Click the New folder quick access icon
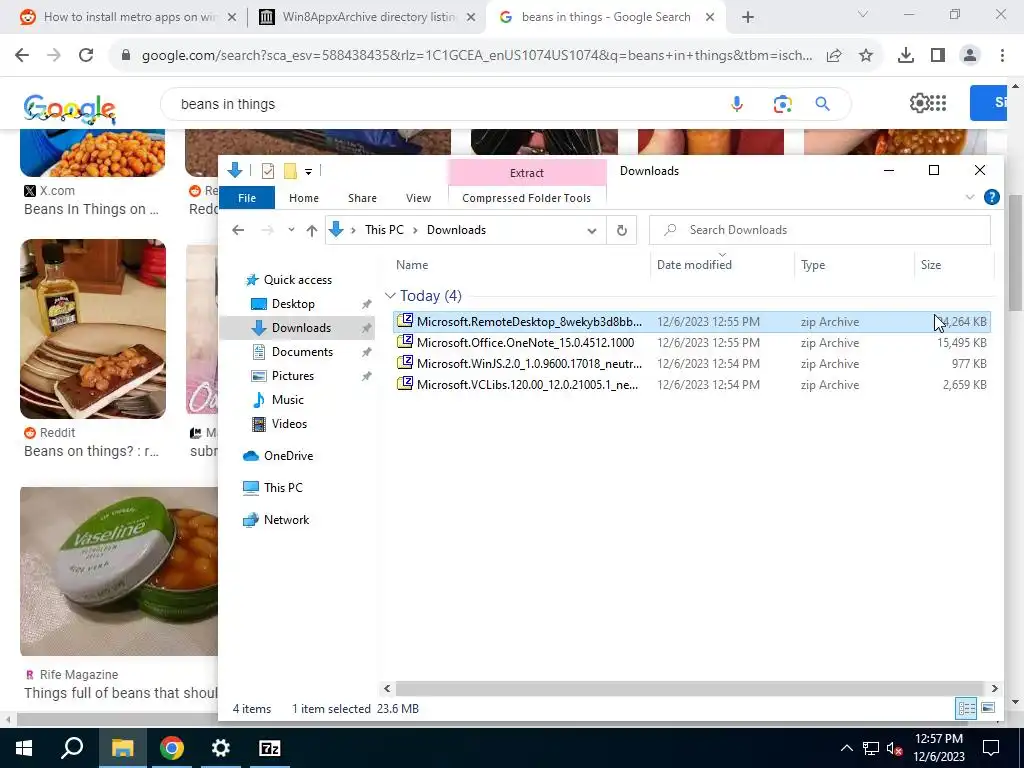The height and width of the screenshot is (768, 1024). coord(290,171)
